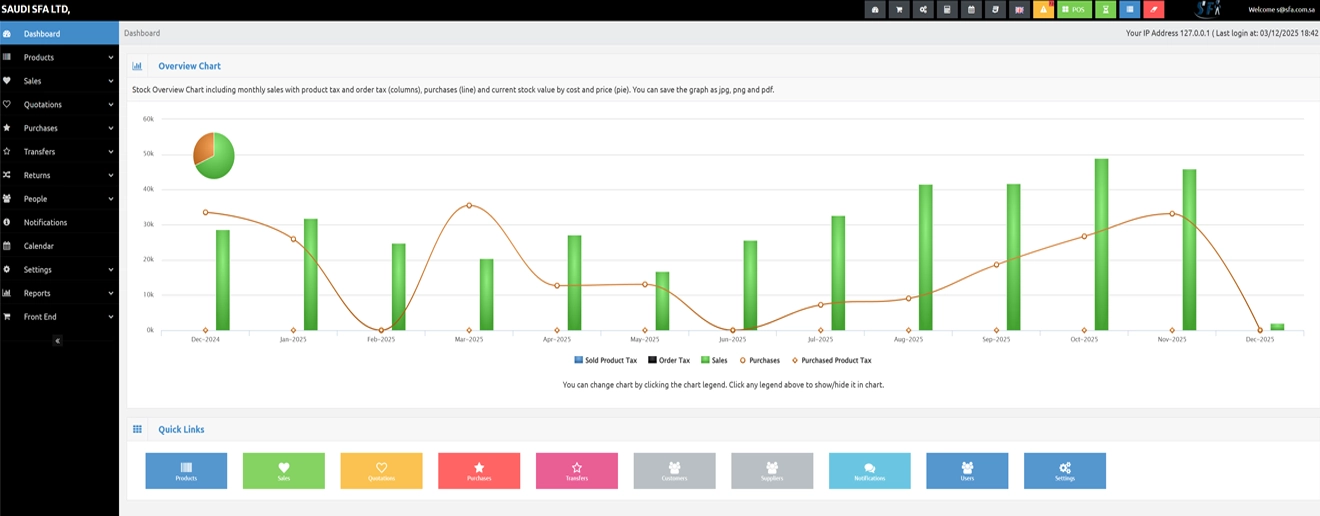This screenshot has width=1320, height=516.
Task: Expand the Products sidebar menu
Action: point(58,58)
